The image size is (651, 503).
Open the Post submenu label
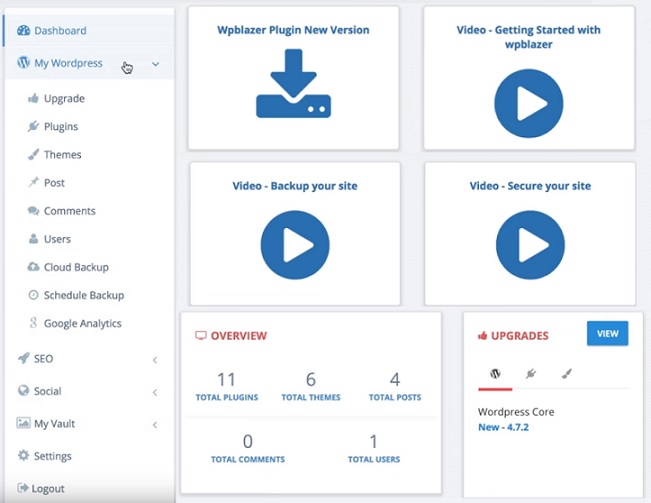pyautogui.click(x=54, y=183)
